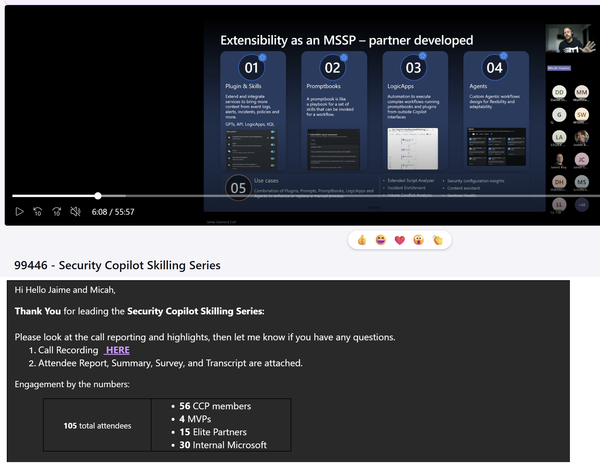The height and width of the screenshot is (466, 600).
Task: Click the photo avatar beside the JC avatar
Action: click(559, 160)
